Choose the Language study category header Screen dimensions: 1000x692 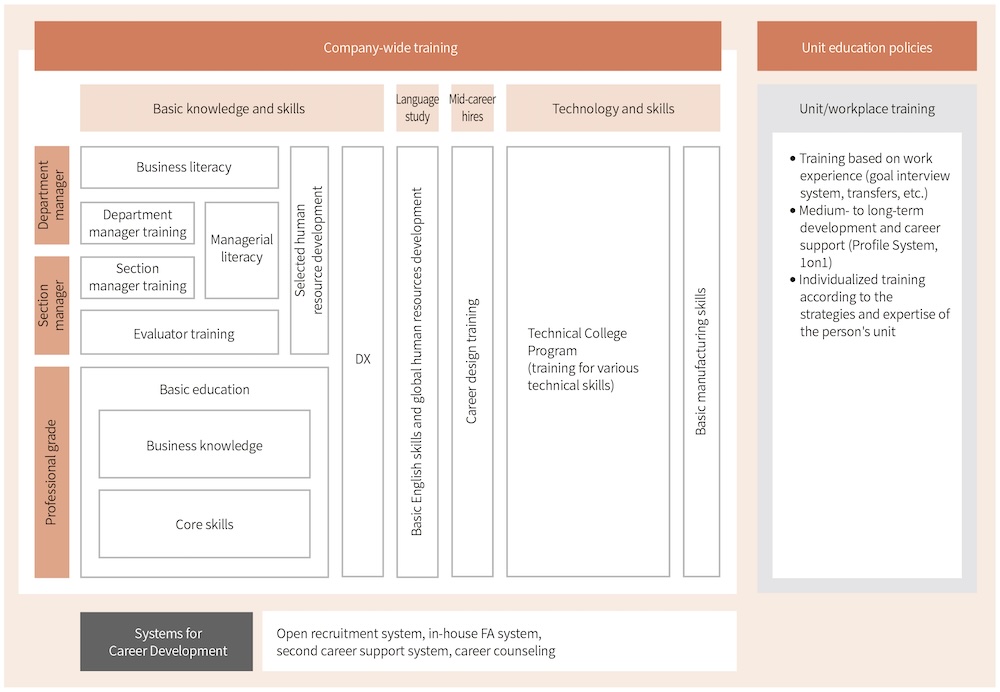[x=417, y=108]
